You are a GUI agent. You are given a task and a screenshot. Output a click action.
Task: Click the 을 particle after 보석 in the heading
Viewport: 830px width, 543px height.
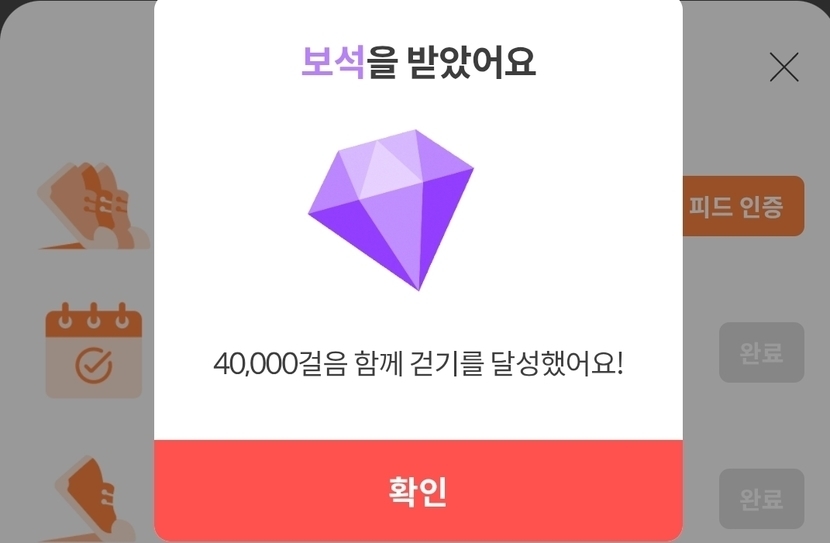[x=382, y=62]
